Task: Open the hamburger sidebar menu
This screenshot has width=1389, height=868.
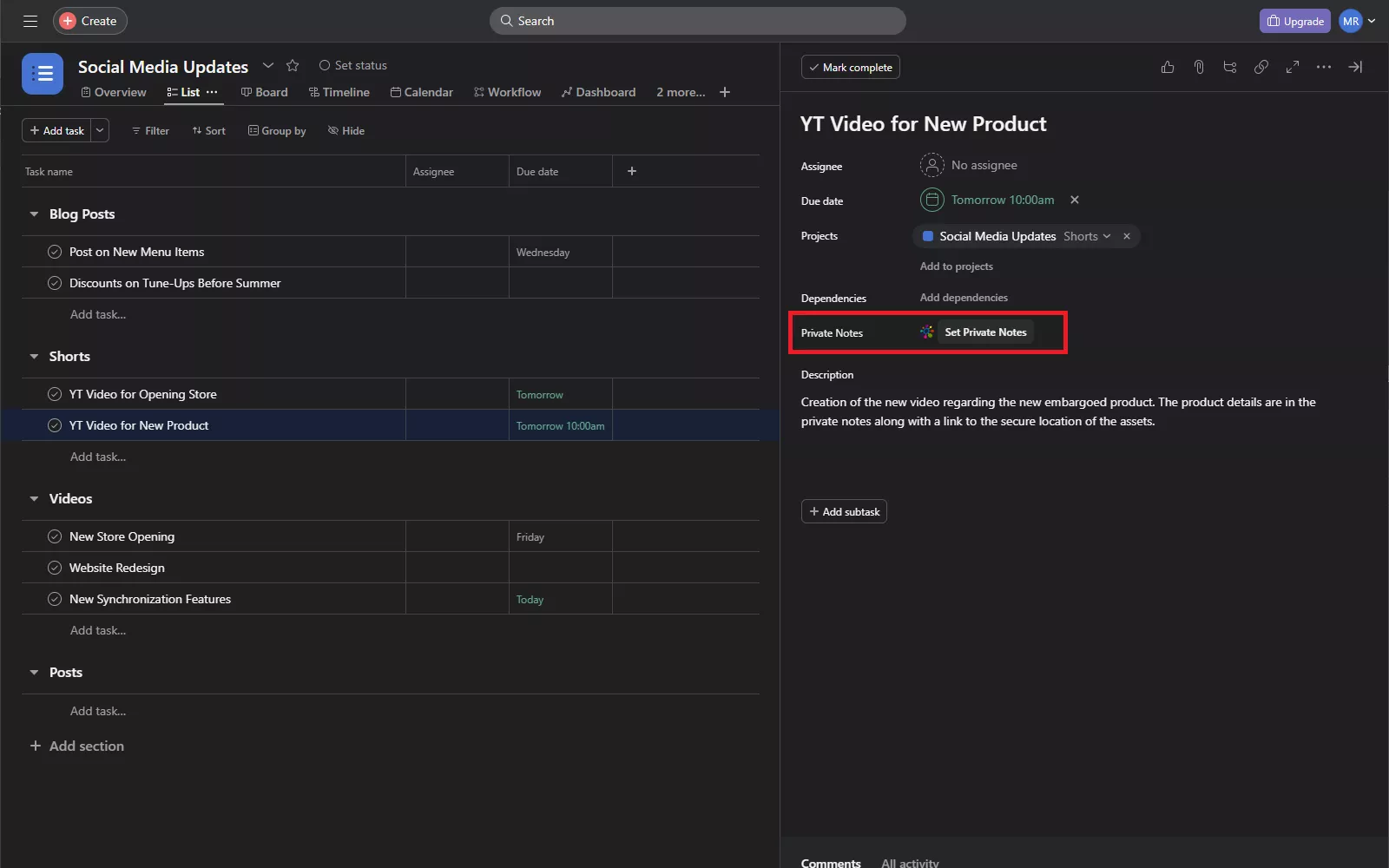Action: tap(30, 21)
